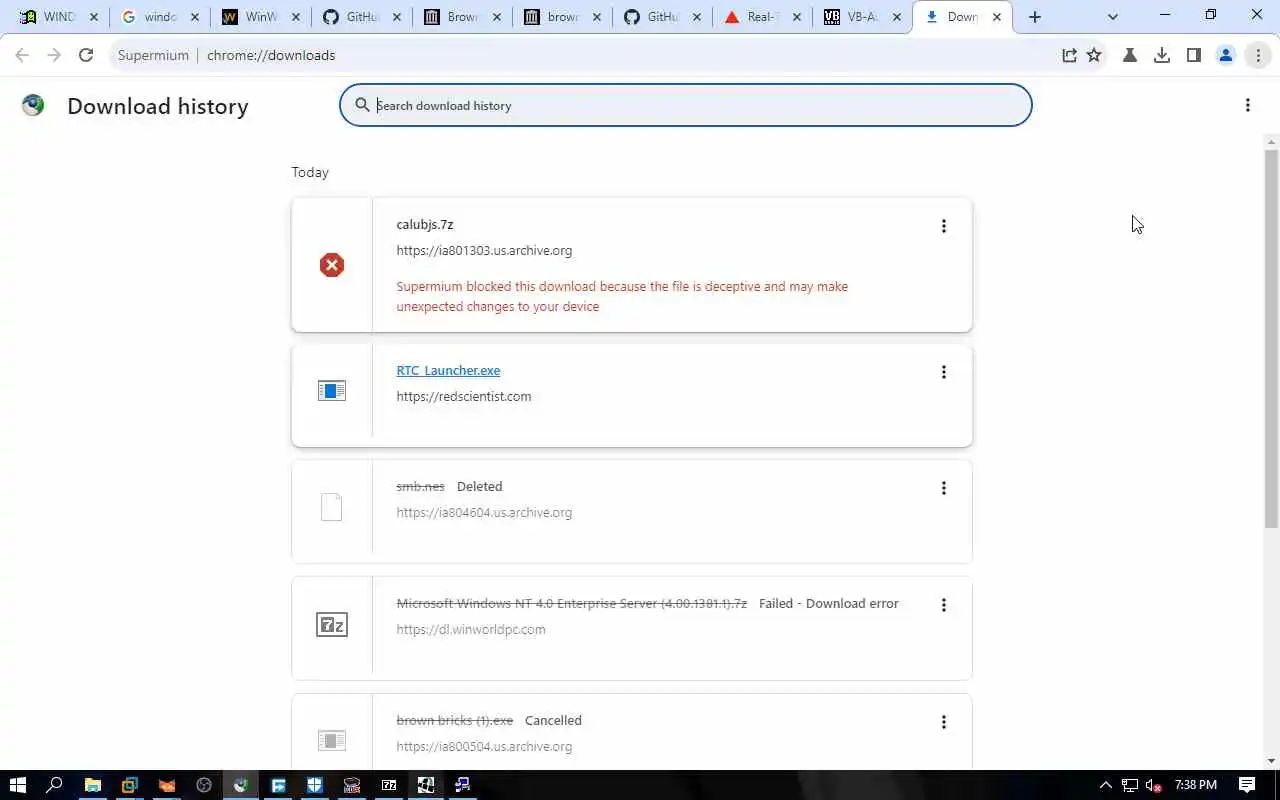This screenshot has width=1280, height=800.
Task: Switch to the Google windows search tab
Action: click(160, 17)
